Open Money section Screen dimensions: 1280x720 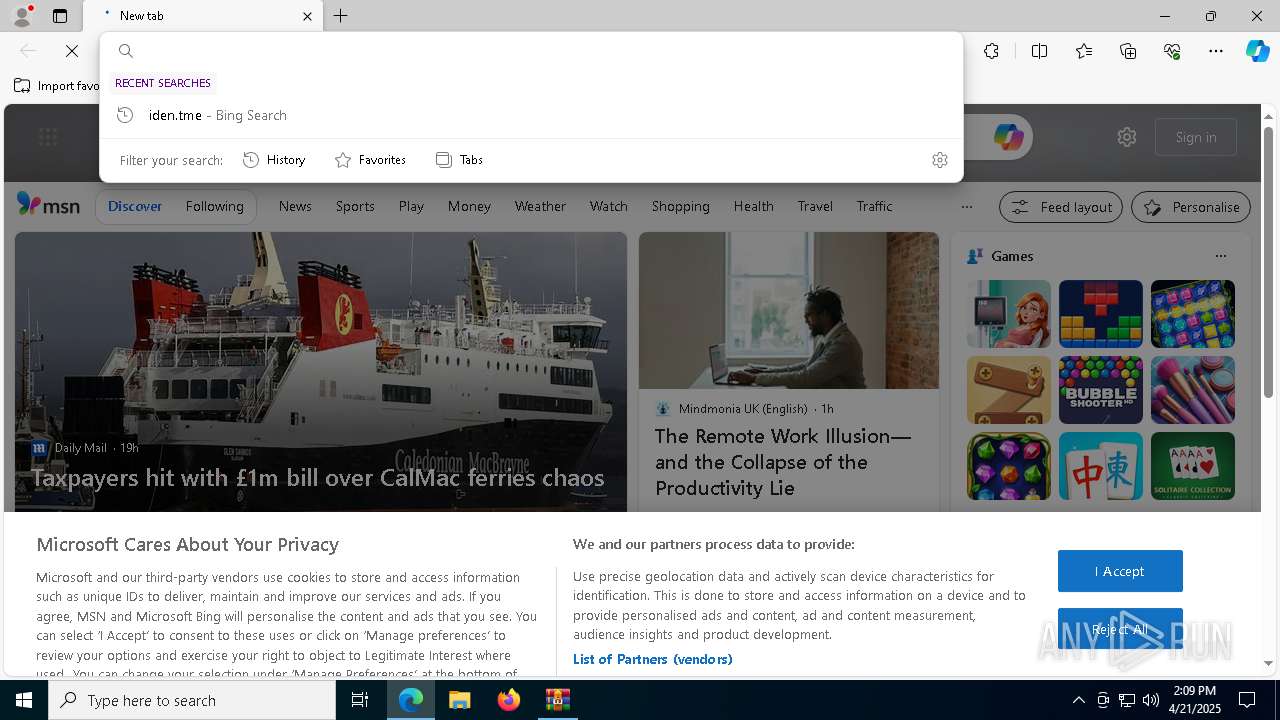coord(469,206)
